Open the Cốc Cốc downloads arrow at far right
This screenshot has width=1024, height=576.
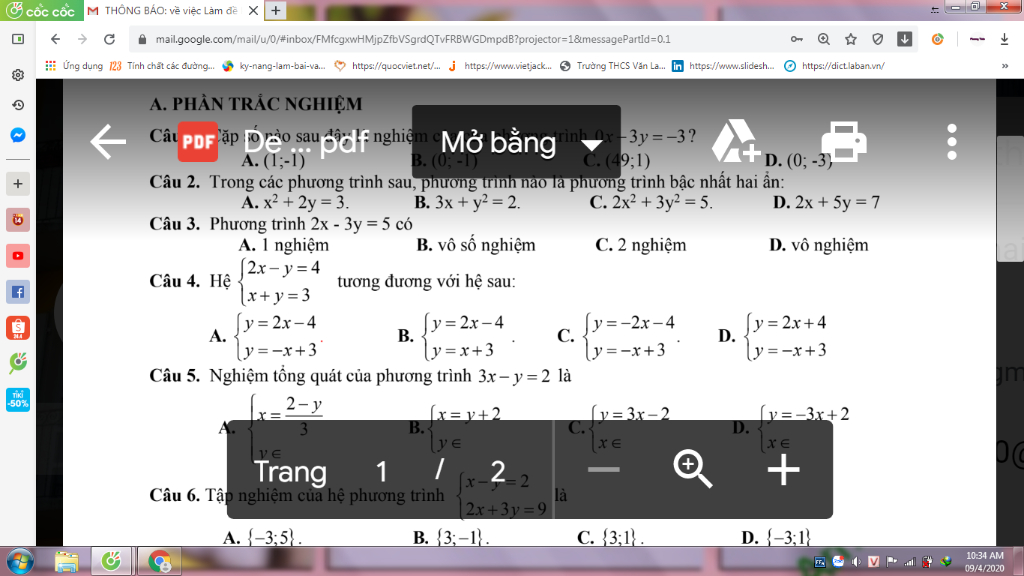(x=1004, y=39)
